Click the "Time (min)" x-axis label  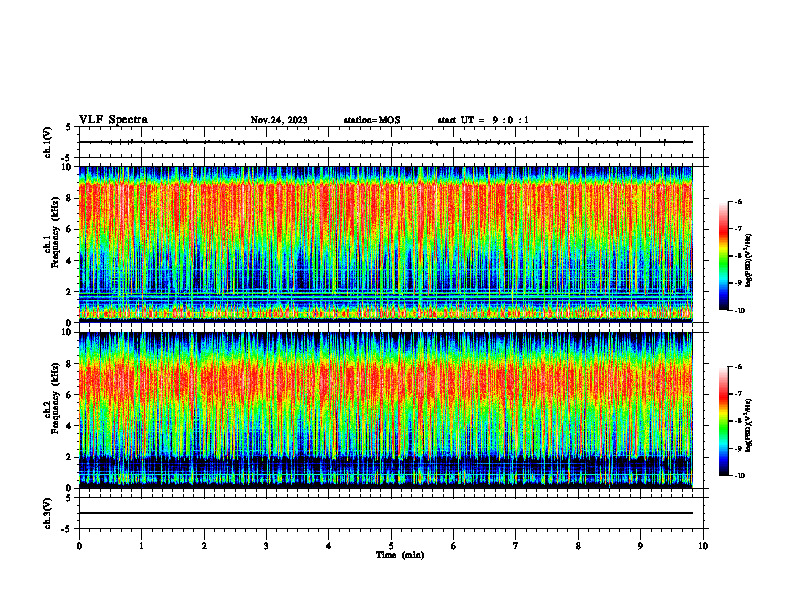pos(400,555)
